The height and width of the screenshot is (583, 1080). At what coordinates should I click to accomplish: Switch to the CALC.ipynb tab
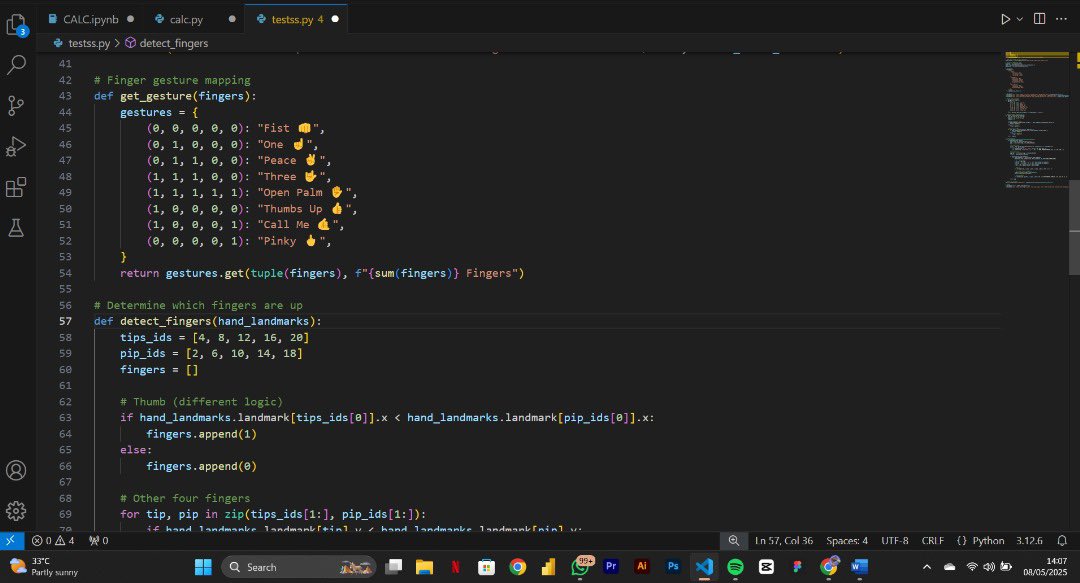[91, 19]
